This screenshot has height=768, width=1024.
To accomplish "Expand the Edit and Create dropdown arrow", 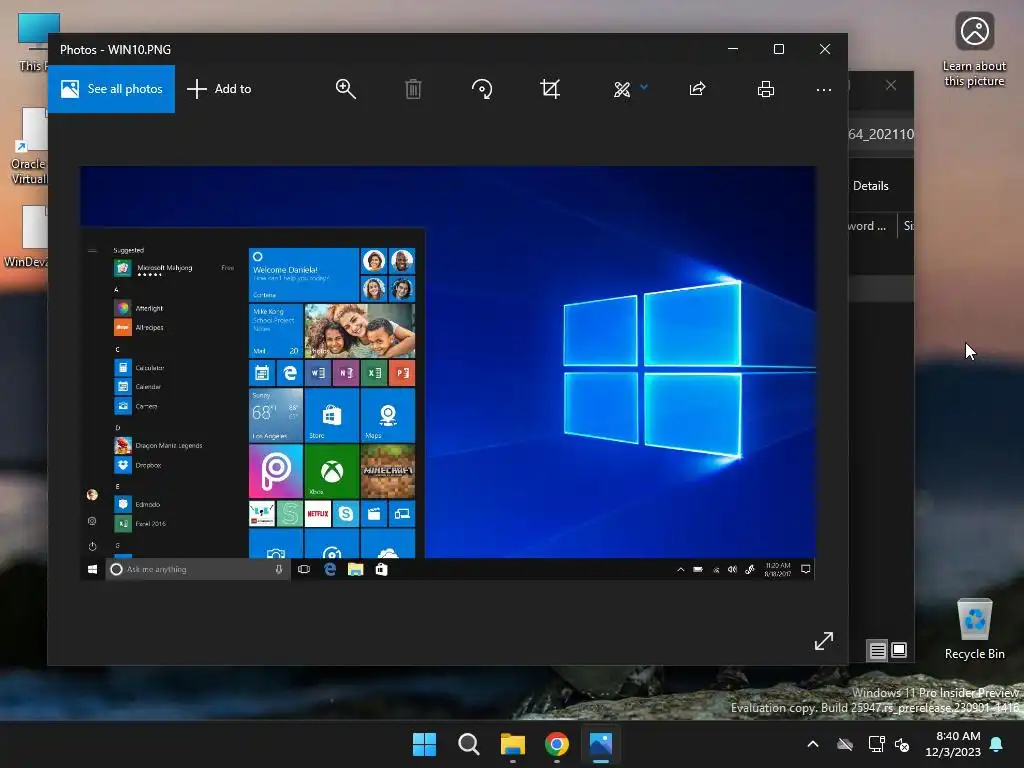I will click(644, 87).
